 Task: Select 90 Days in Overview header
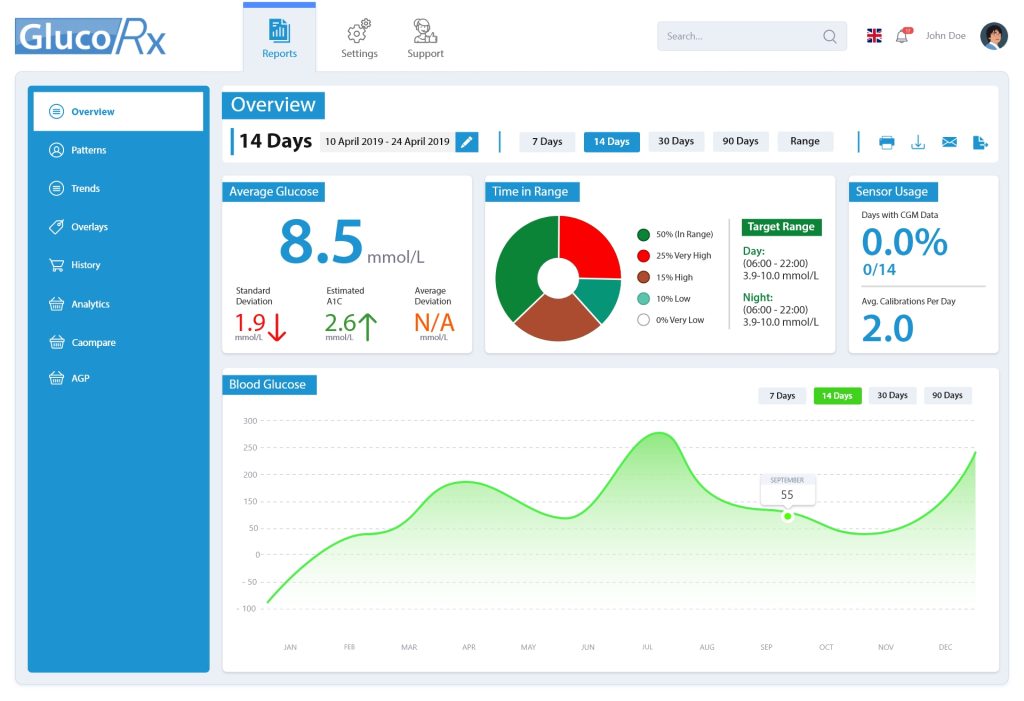(x=741, y=142)
